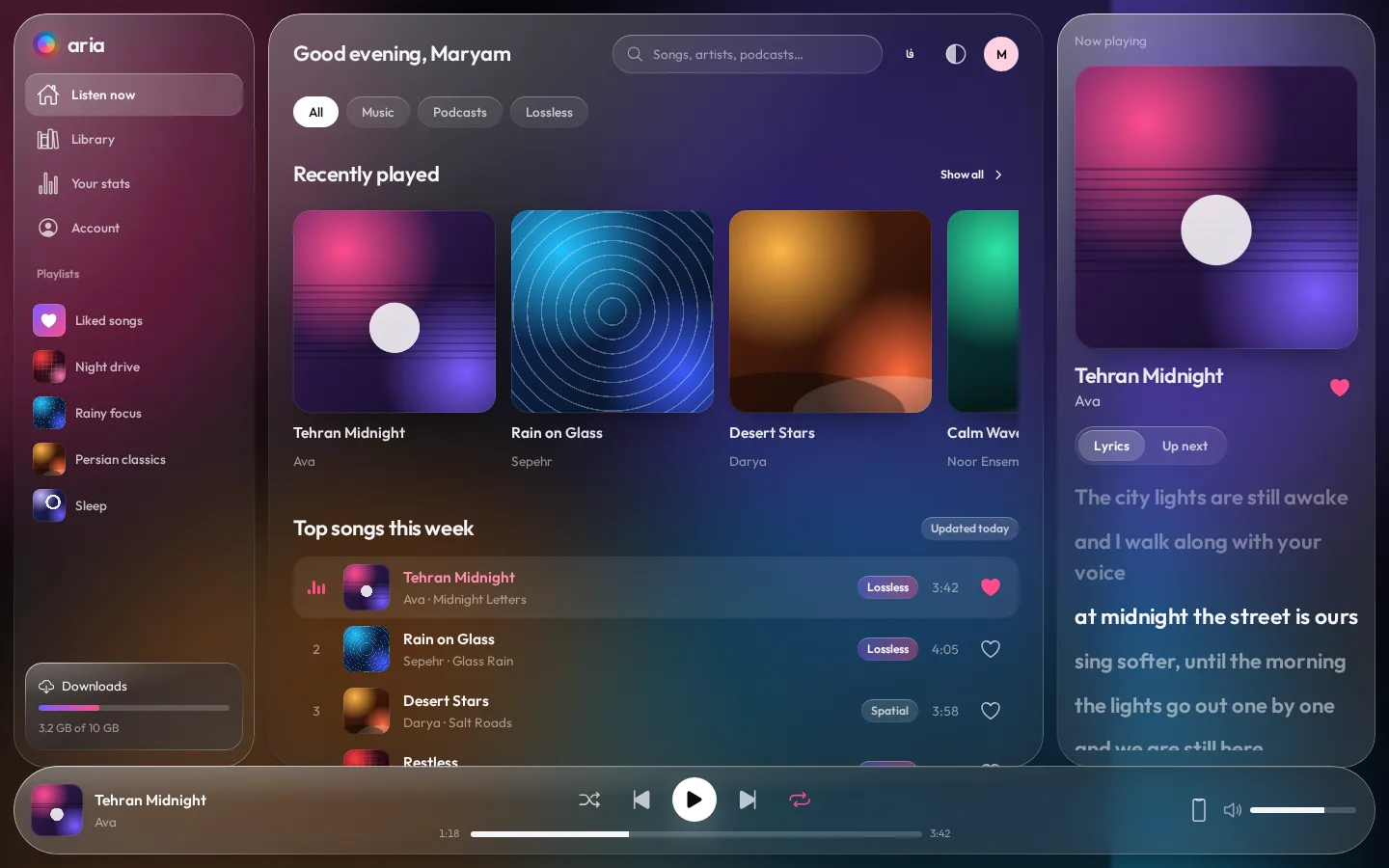Open the Persian classics playlist
This screenshot has width=1389, height=868.
[x=134, y=459]
